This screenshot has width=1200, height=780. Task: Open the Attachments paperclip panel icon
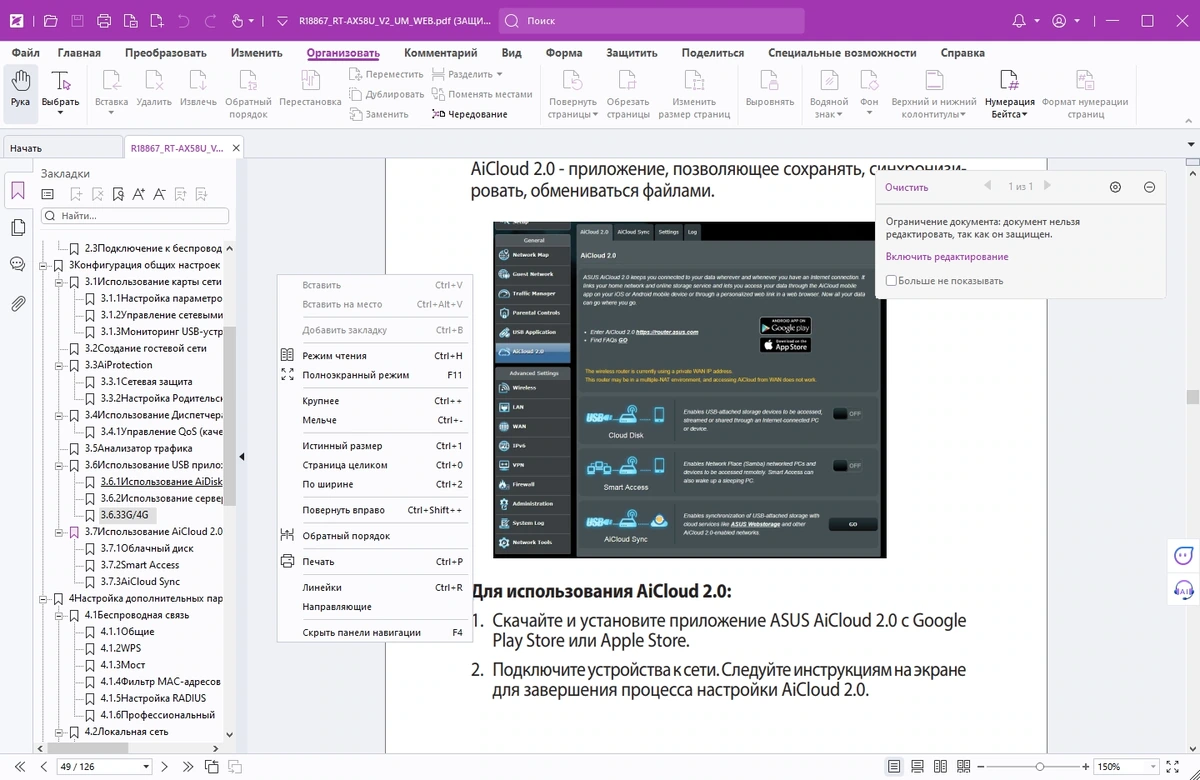coord(18,303)
